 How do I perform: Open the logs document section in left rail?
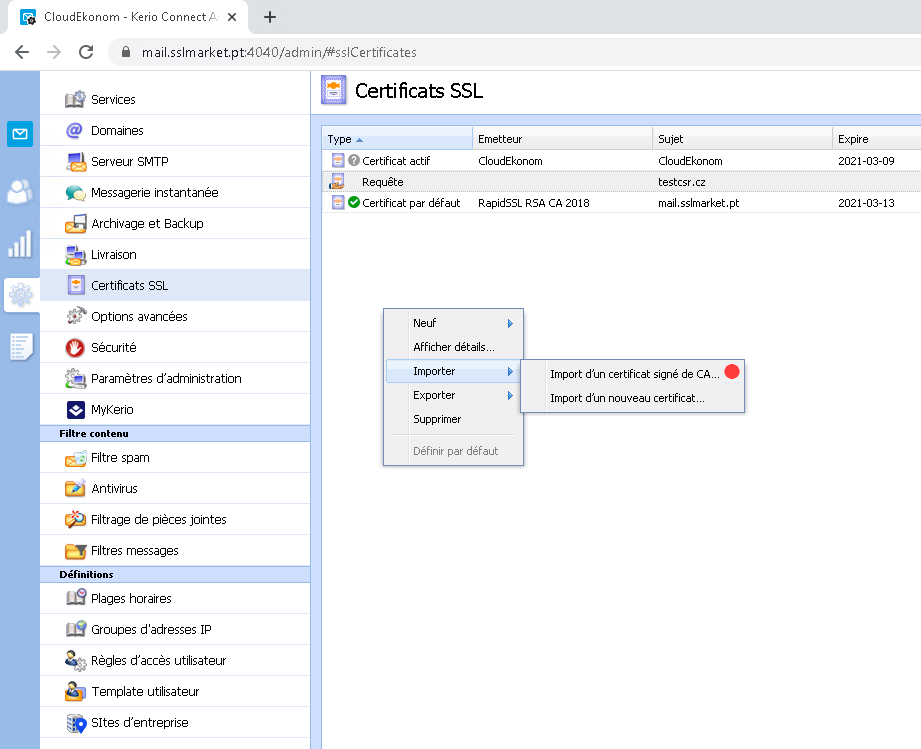point(21,347)
